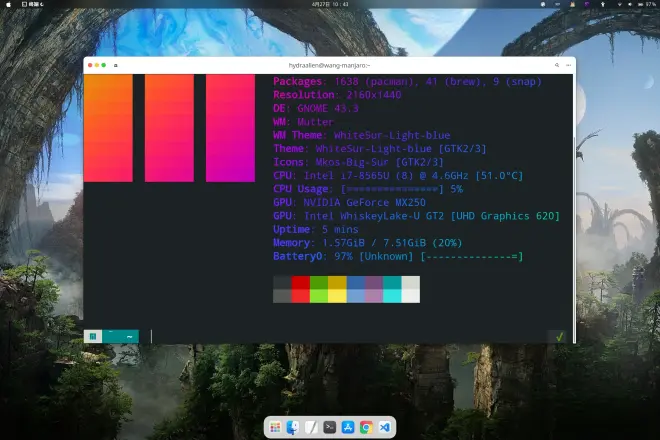The width and height of the screenshot is (660, 440).
Task: Click the terminal title hydraallen@wang-manjaro
Action: click(x=329, y=65)
